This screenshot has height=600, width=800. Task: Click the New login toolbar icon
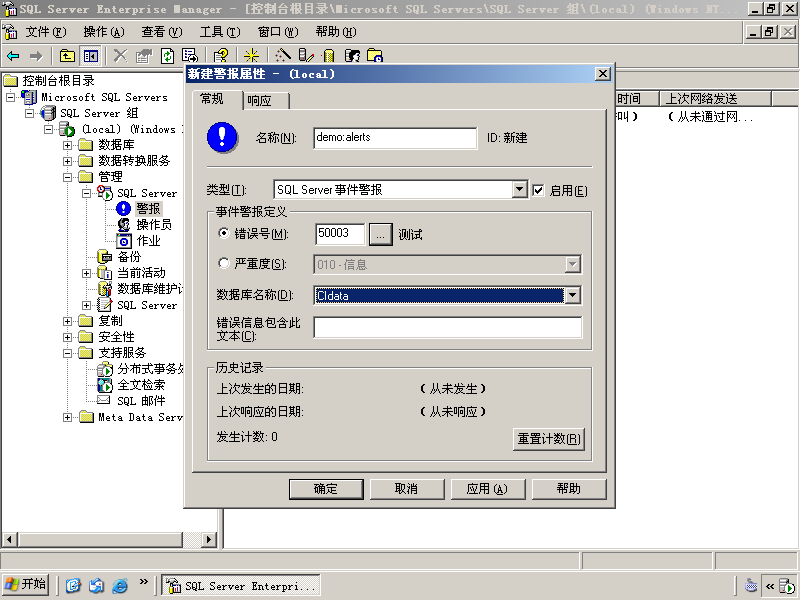tap(352, 56)
